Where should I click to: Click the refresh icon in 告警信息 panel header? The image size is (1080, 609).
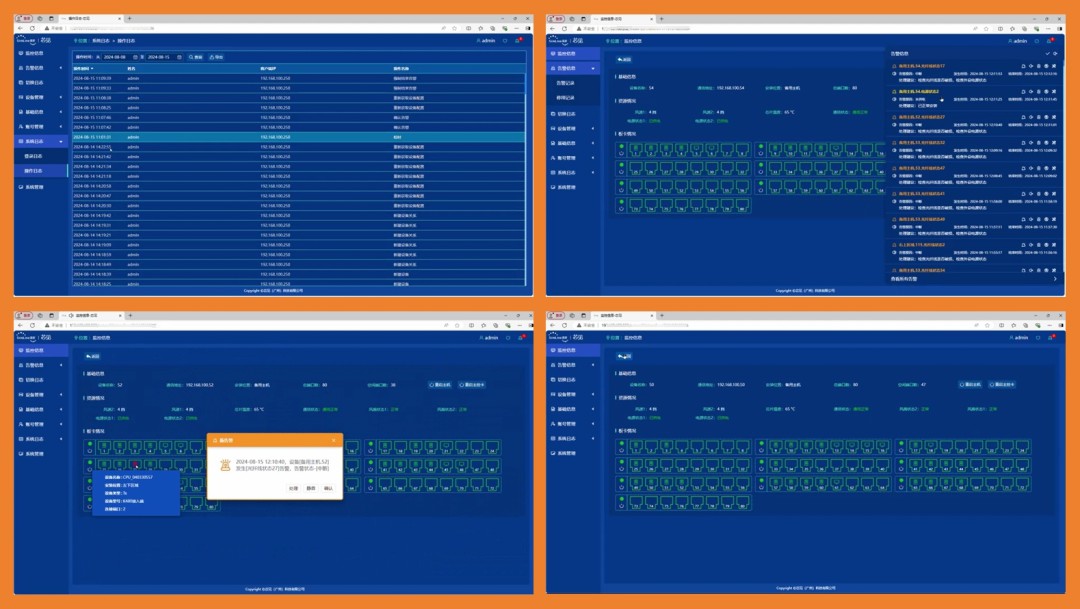pyautogui.click(x=1055, y=52)
